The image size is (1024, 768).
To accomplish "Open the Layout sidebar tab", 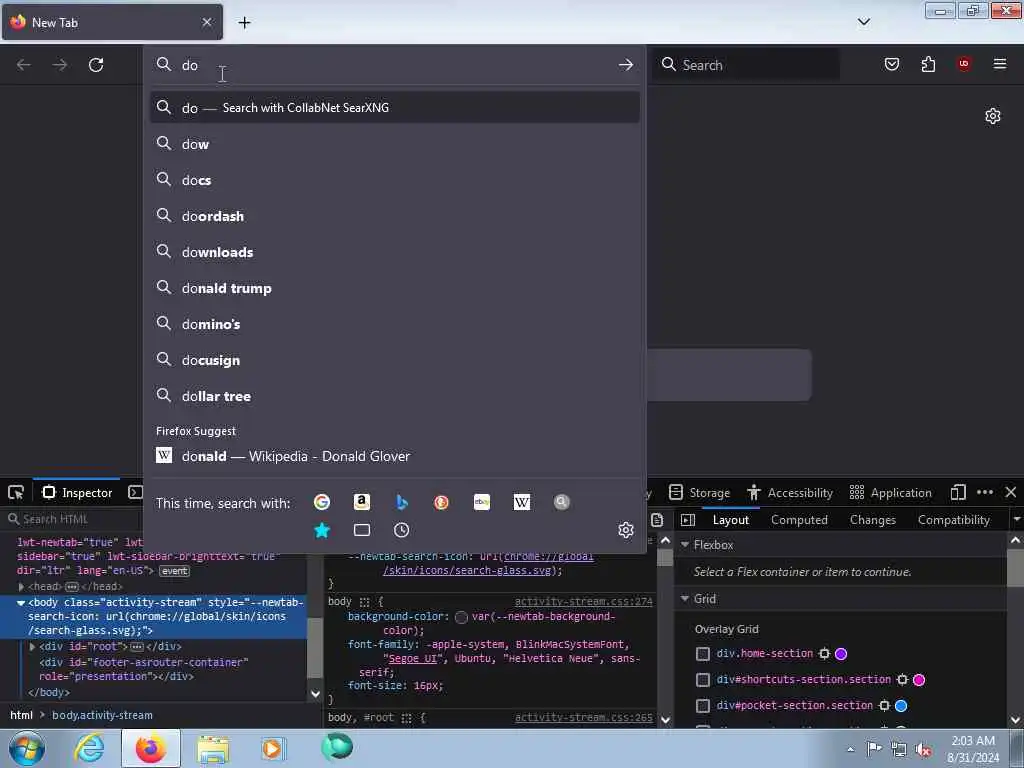I will tap(731, 520).
